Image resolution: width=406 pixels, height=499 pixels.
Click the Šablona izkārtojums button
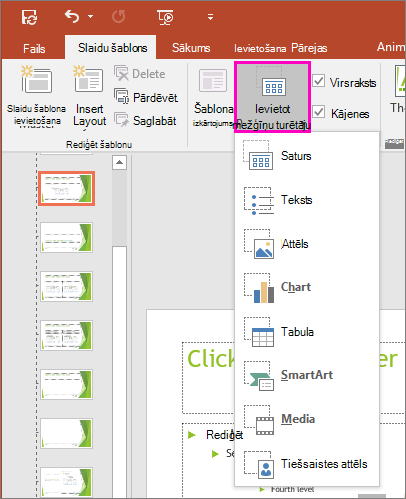tap(213, 97)
